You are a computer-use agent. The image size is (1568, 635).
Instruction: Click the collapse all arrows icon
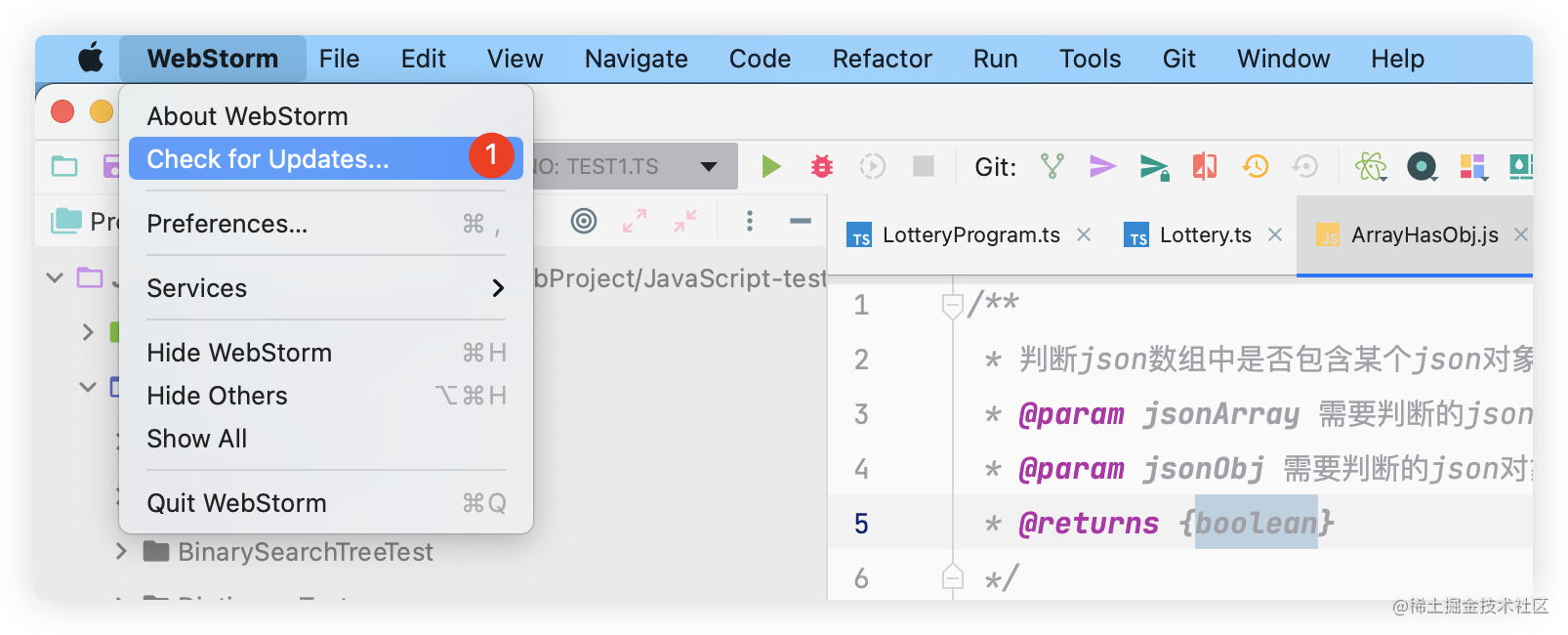pyautogui.click(x=685, y=222)
